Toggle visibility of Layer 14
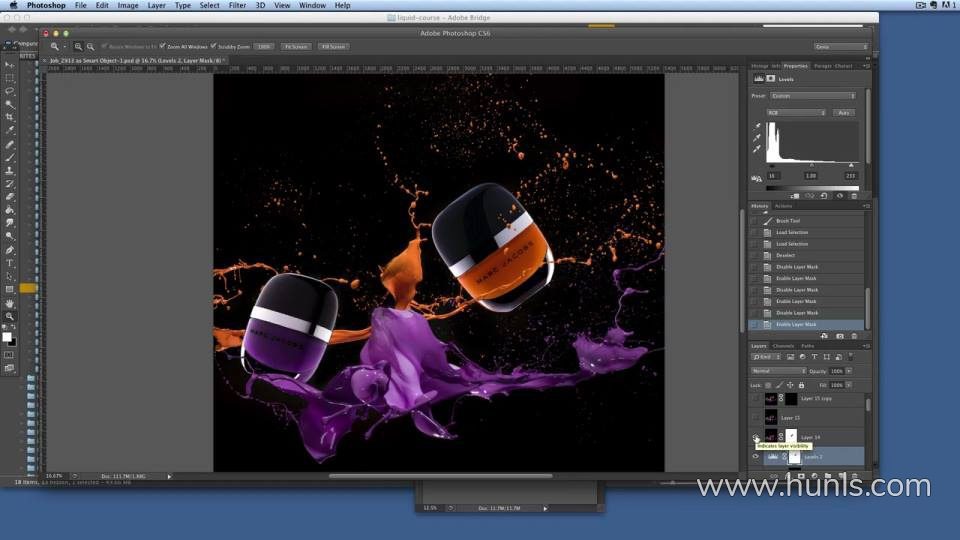The image size is (960, 540). point(756,437)
